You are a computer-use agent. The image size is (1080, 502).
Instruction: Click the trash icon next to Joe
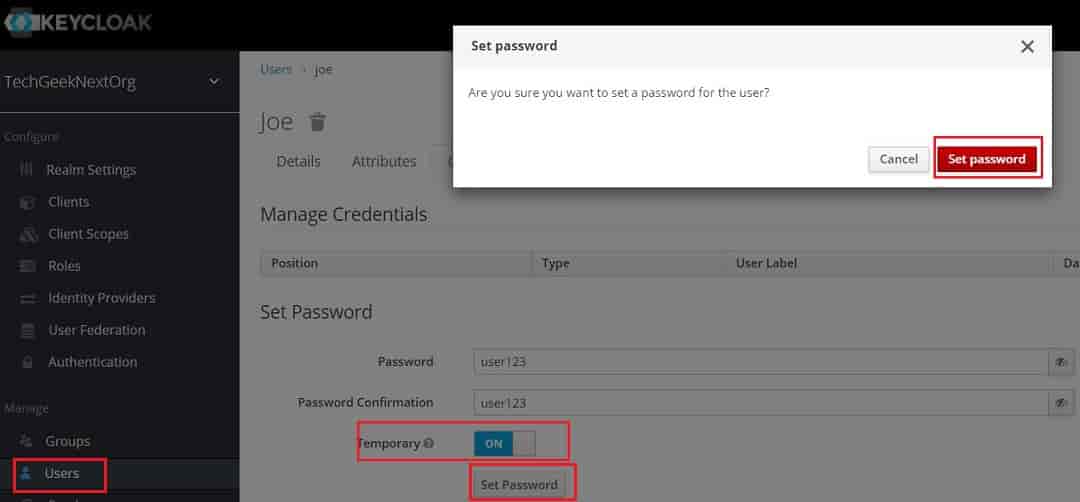[x=317, y=122]
